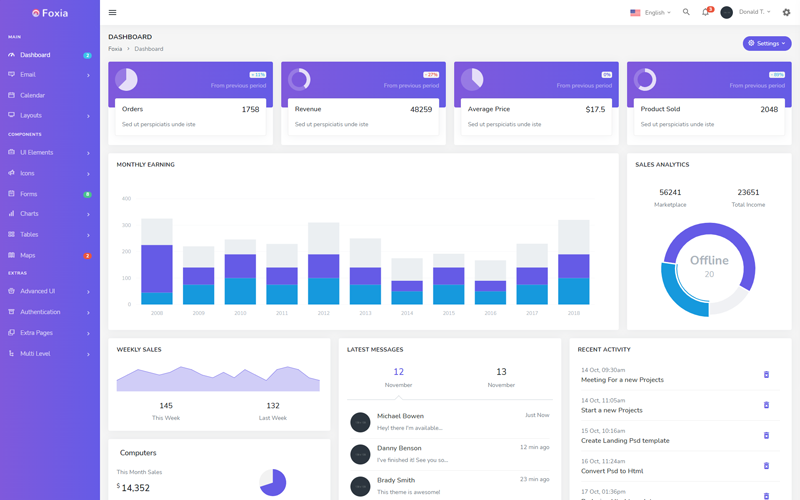Expand the Email sidebar submenu

(x=50, y=75)
